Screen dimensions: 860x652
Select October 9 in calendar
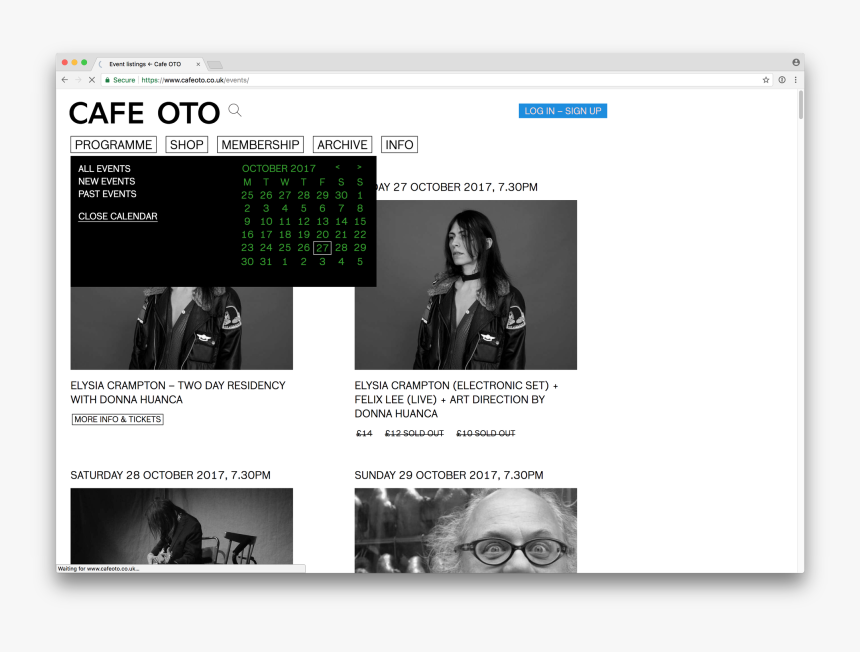point(247,222)
